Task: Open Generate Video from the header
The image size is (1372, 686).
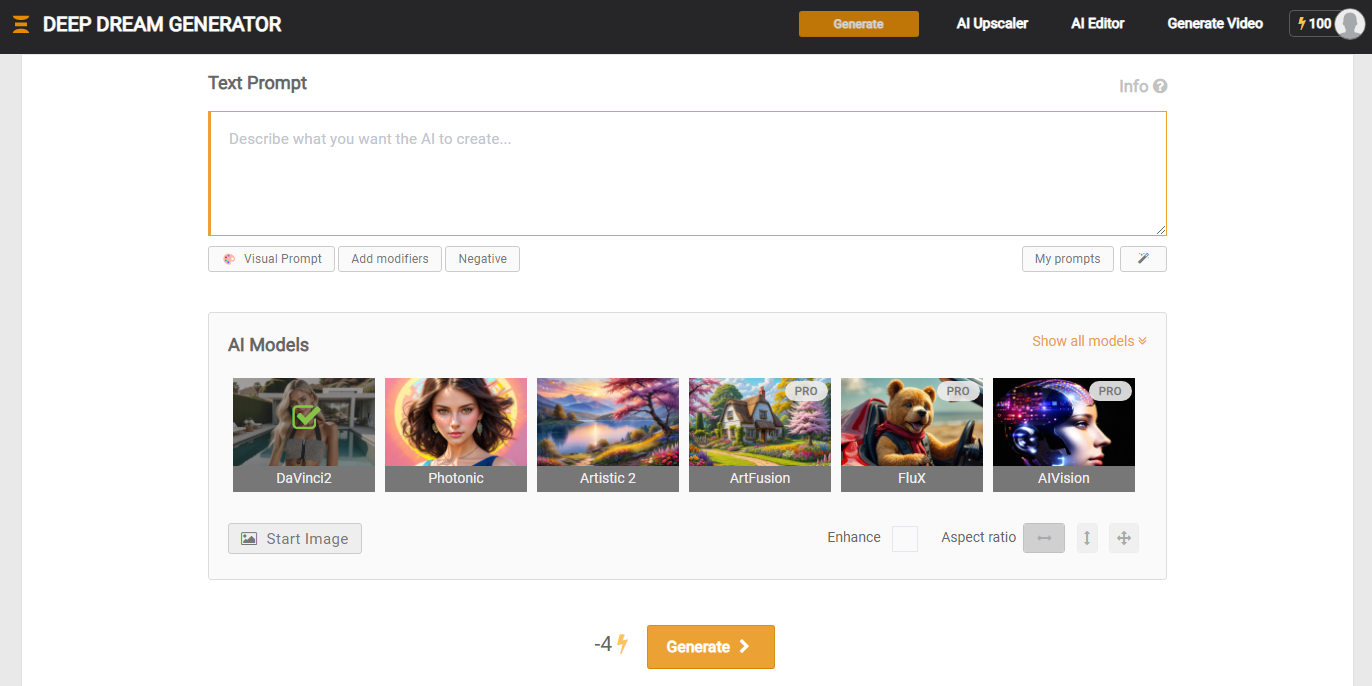Action: [x=1215, y=24]
